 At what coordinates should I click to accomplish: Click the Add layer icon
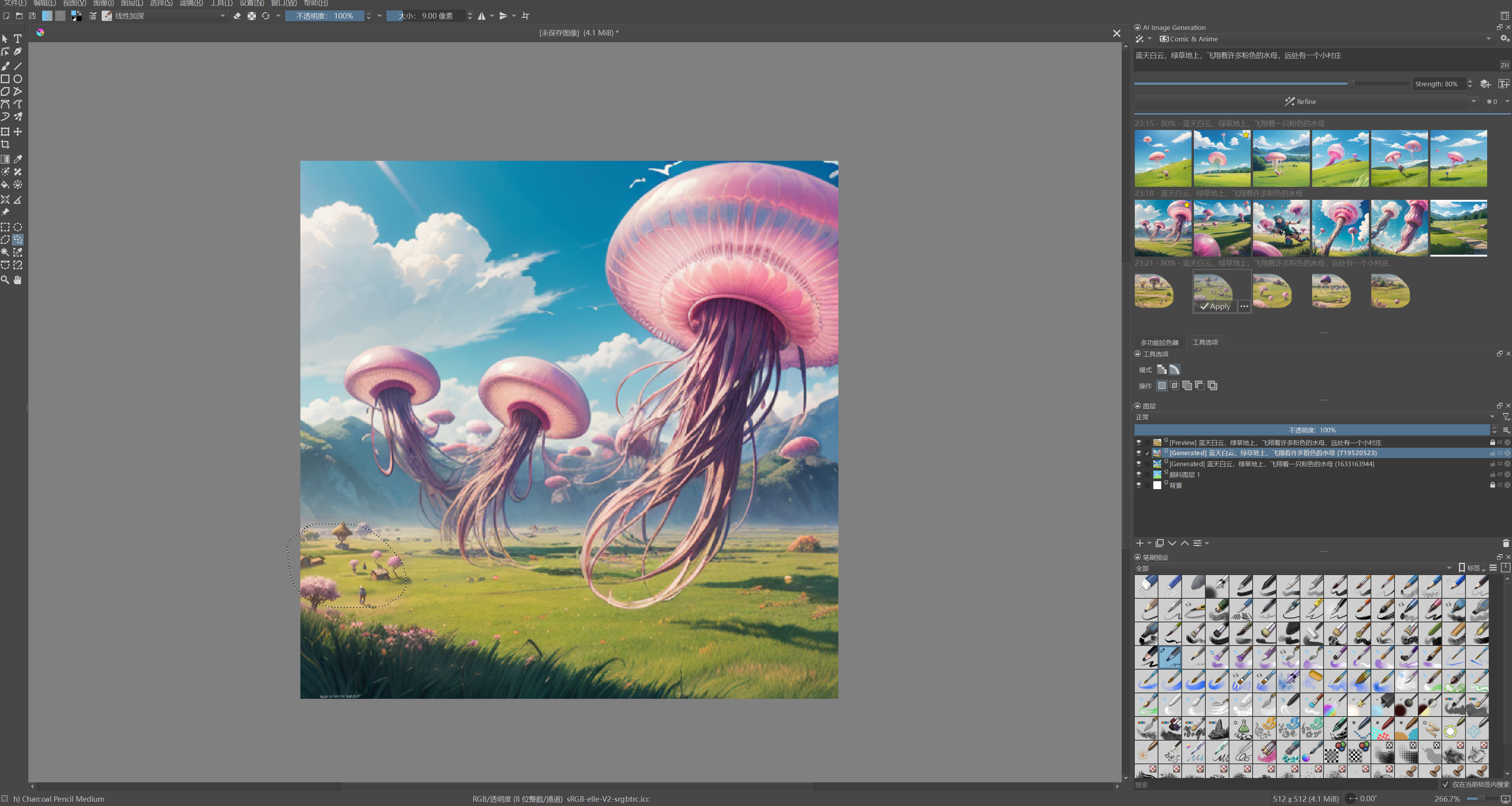pyautogui.click(x=1139, y=543)
